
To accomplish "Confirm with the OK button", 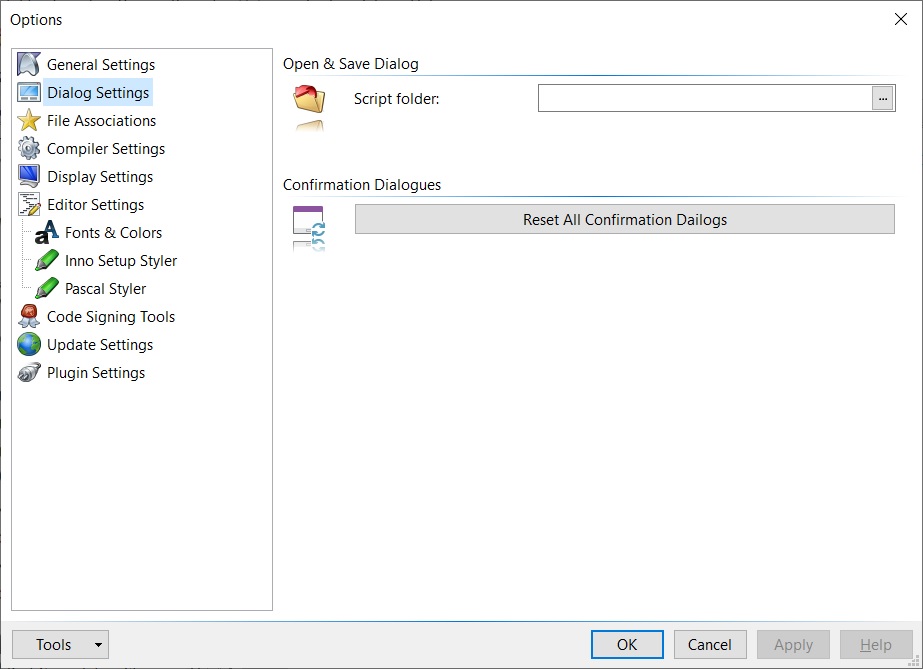I will click(627, 644).
